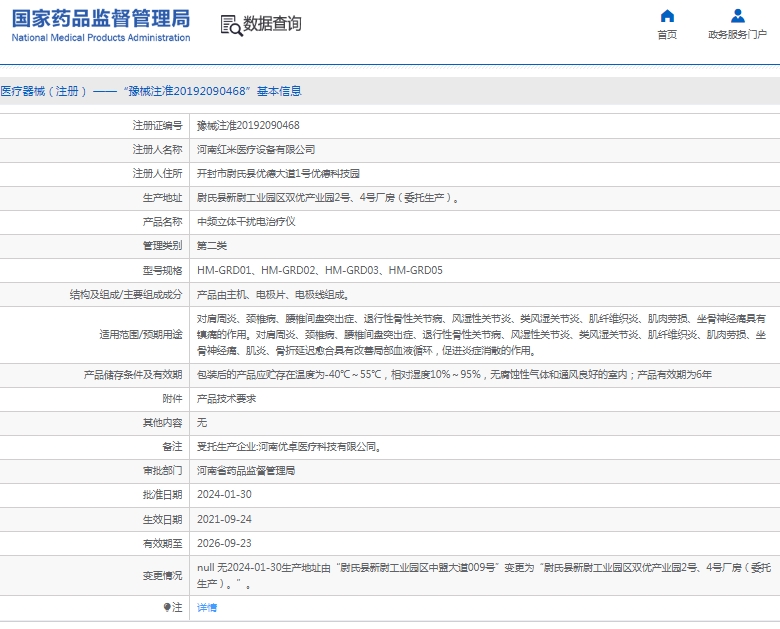Select effective date 2021-09-24
Screen dimensions: 780x629
(224, 519)
